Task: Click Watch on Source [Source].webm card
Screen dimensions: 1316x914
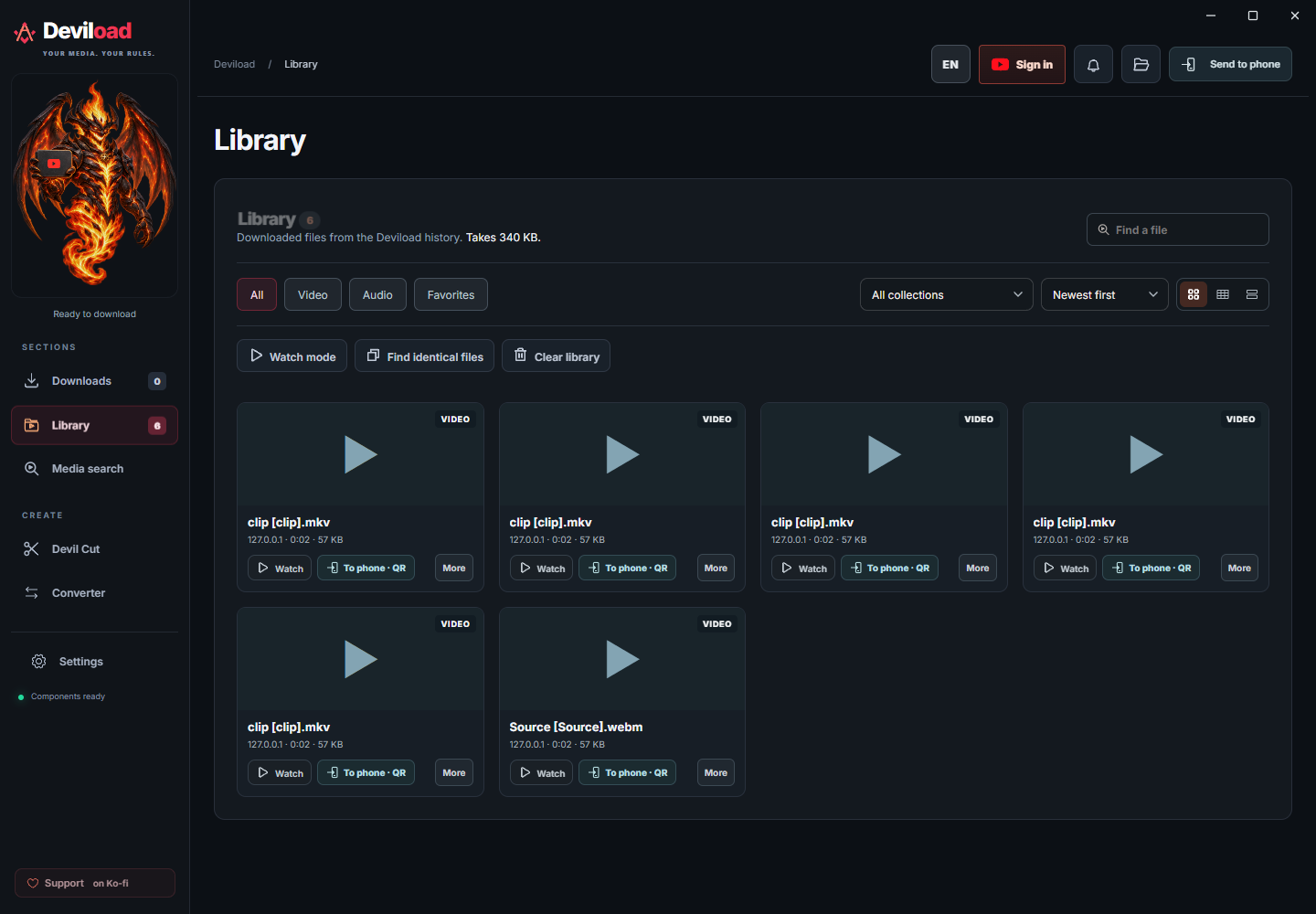Action: coord(541,772)
